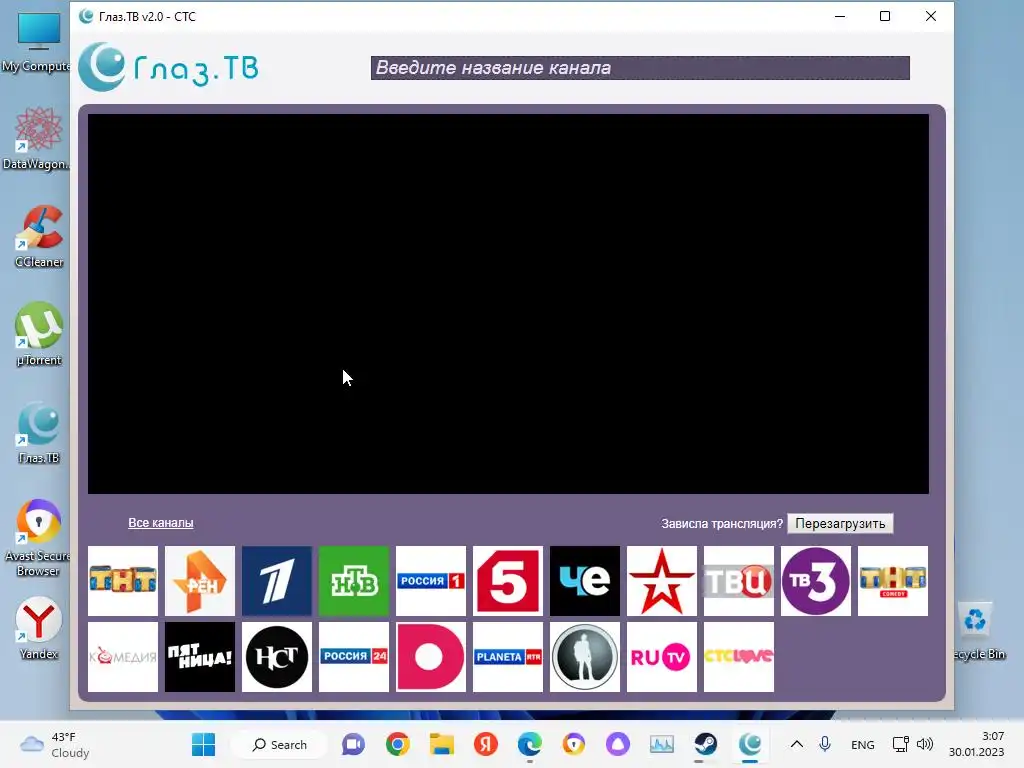Show hidden system tray icons
This screenshot has height=768, width=1024.
click(797, 744)
